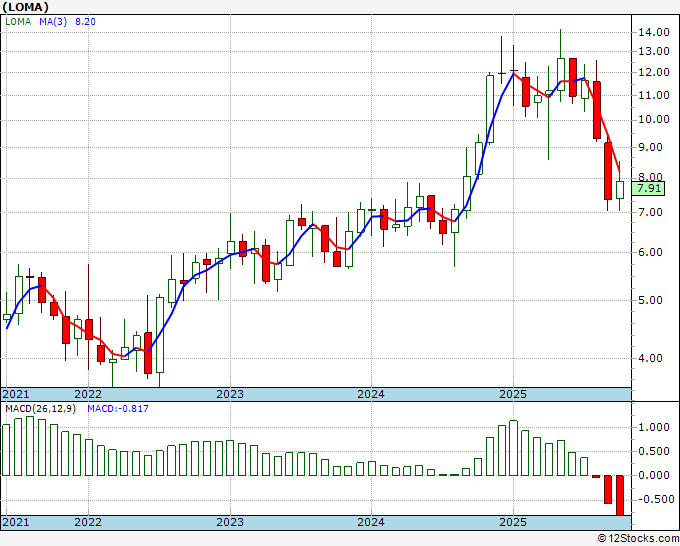Click the 12.00 price axis label
Screen dimensions: 680x546
click(654, 72)
